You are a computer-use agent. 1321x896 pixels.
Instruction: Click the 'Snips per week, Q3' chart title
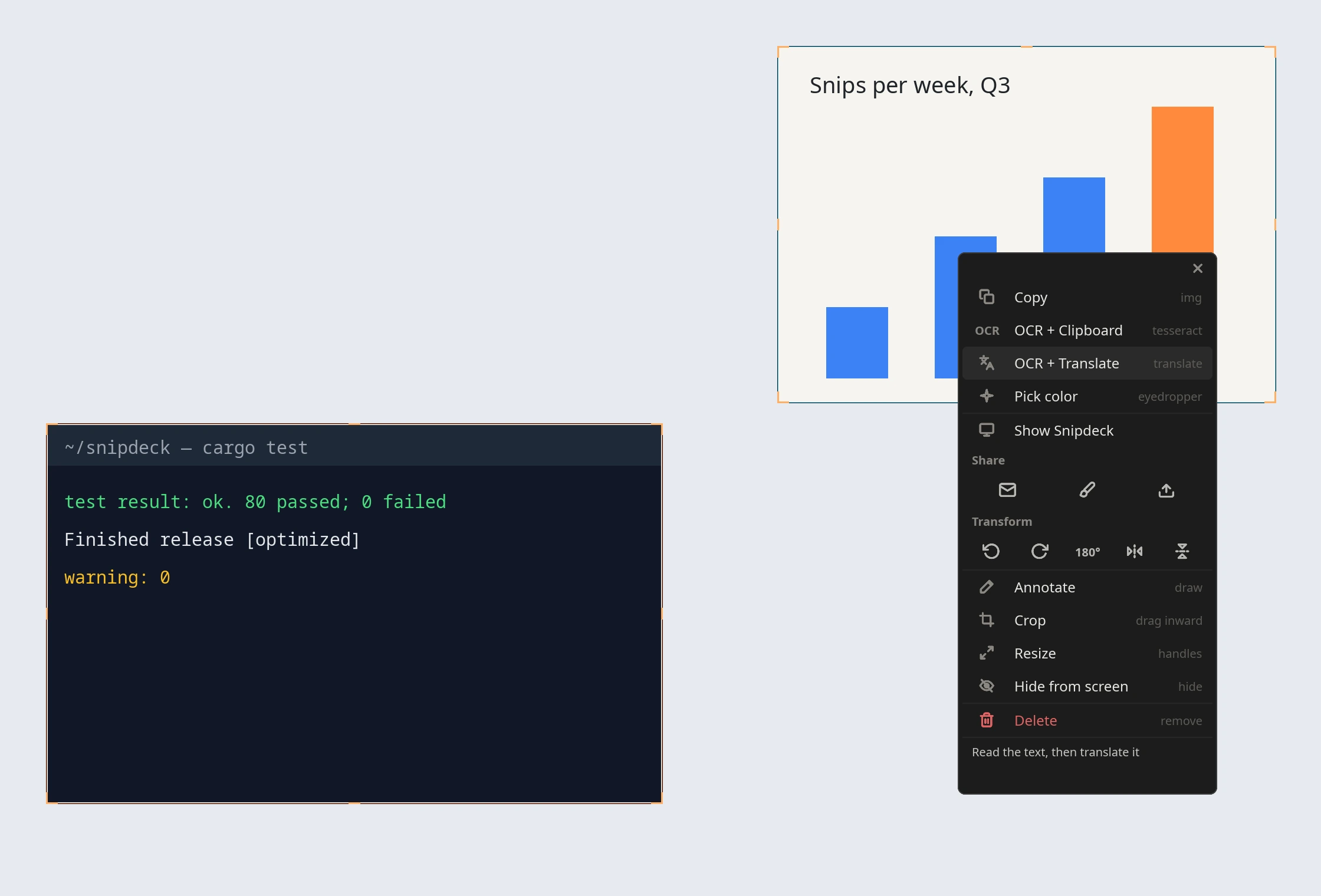point(910,85)
